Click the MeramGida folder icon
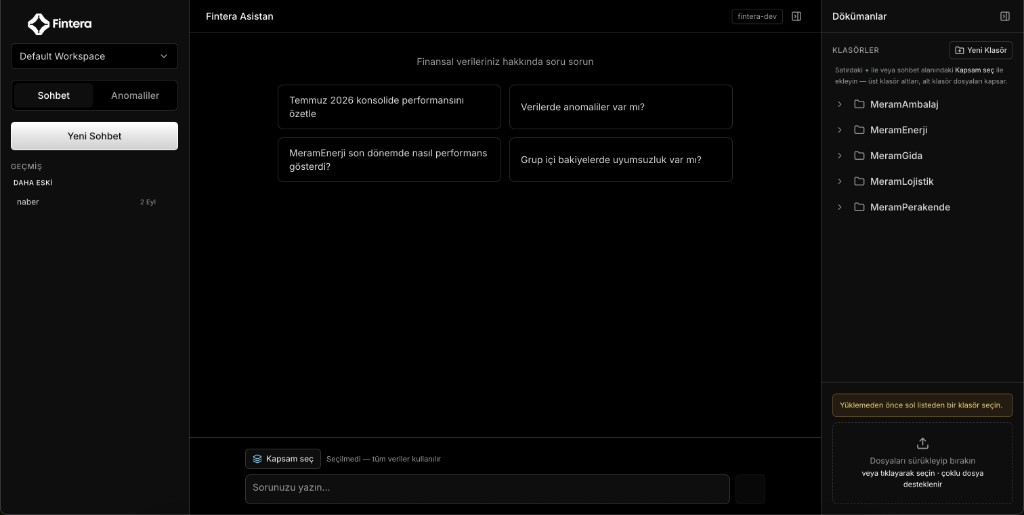This screenshot has width=1024, height=515. click(x=859, y=155)
